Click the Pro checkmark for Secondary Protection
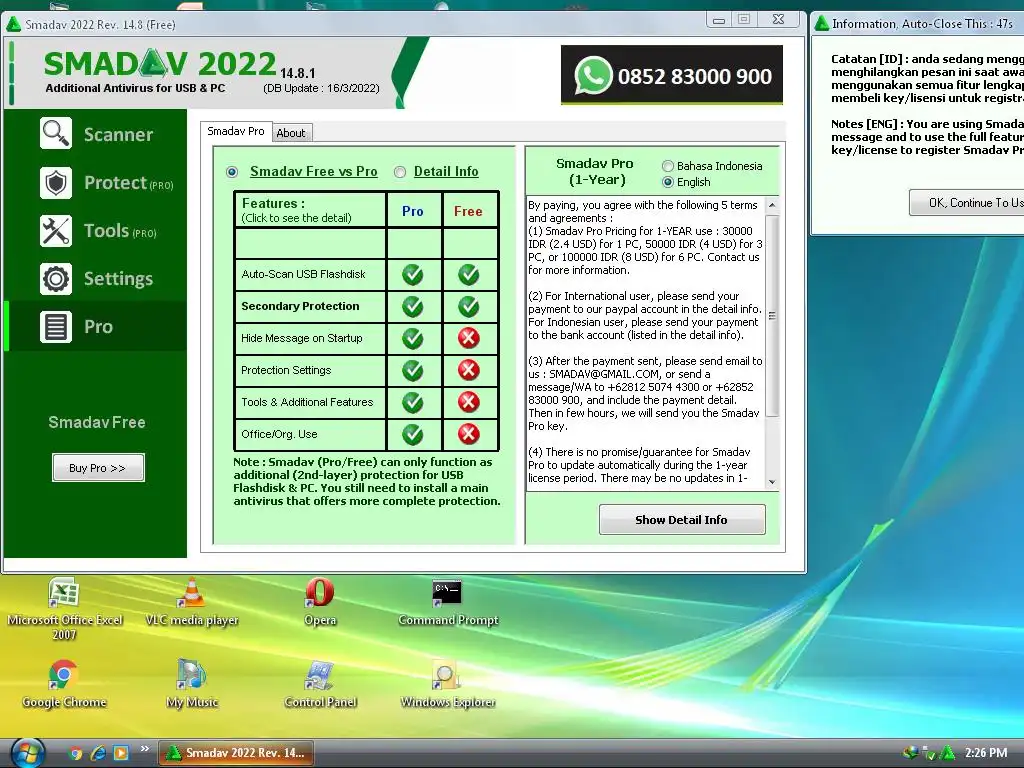 coord(413,306)
